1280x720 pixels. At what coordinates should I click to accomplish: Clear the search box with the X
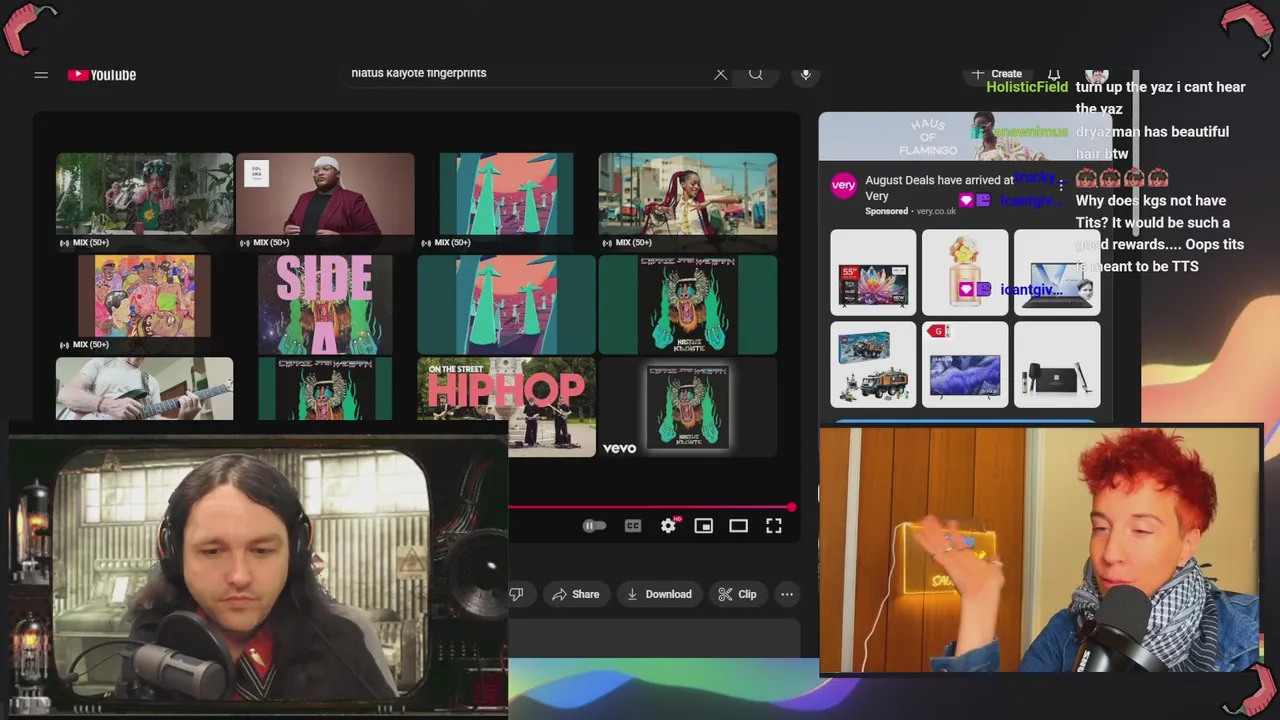(720, 74)
